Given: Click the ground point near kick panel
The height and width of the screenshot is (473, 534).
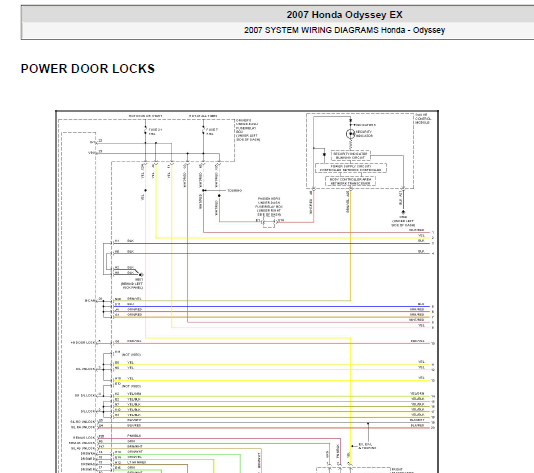Looking at the screenshot, I should [x=141, y=274].
